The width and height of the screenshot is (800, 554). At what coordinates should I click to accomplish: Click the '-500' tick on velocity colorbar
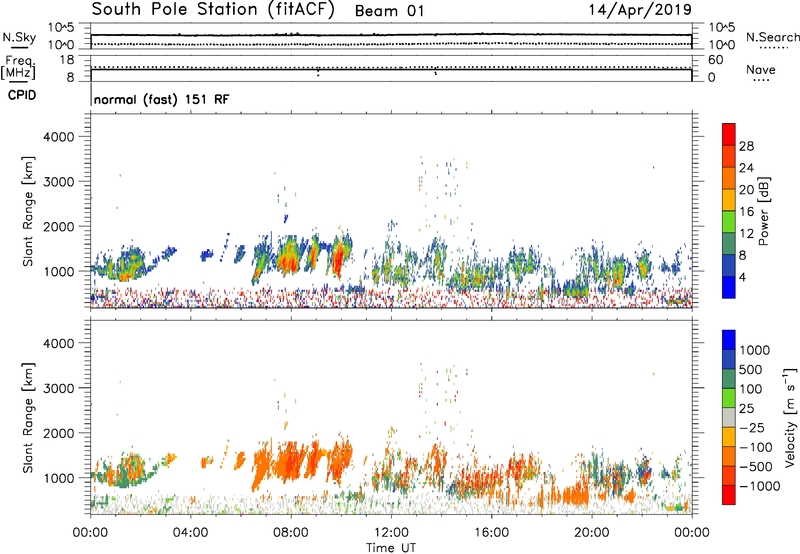point(755,467)
